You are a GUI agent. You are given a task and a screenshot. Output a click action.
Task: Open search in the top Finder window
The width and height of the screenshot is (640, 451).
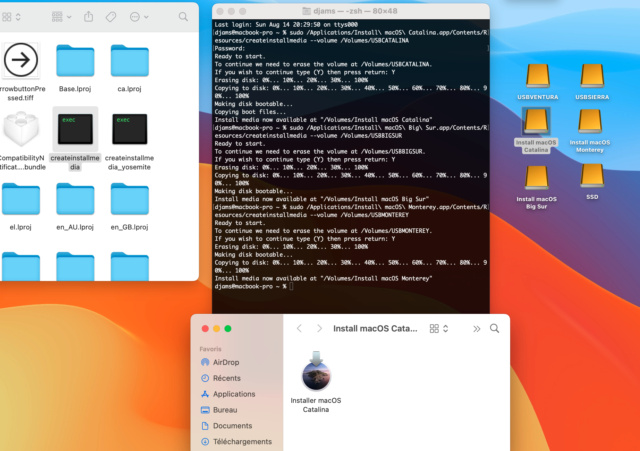pyautogui.click(x=183, y=17)
